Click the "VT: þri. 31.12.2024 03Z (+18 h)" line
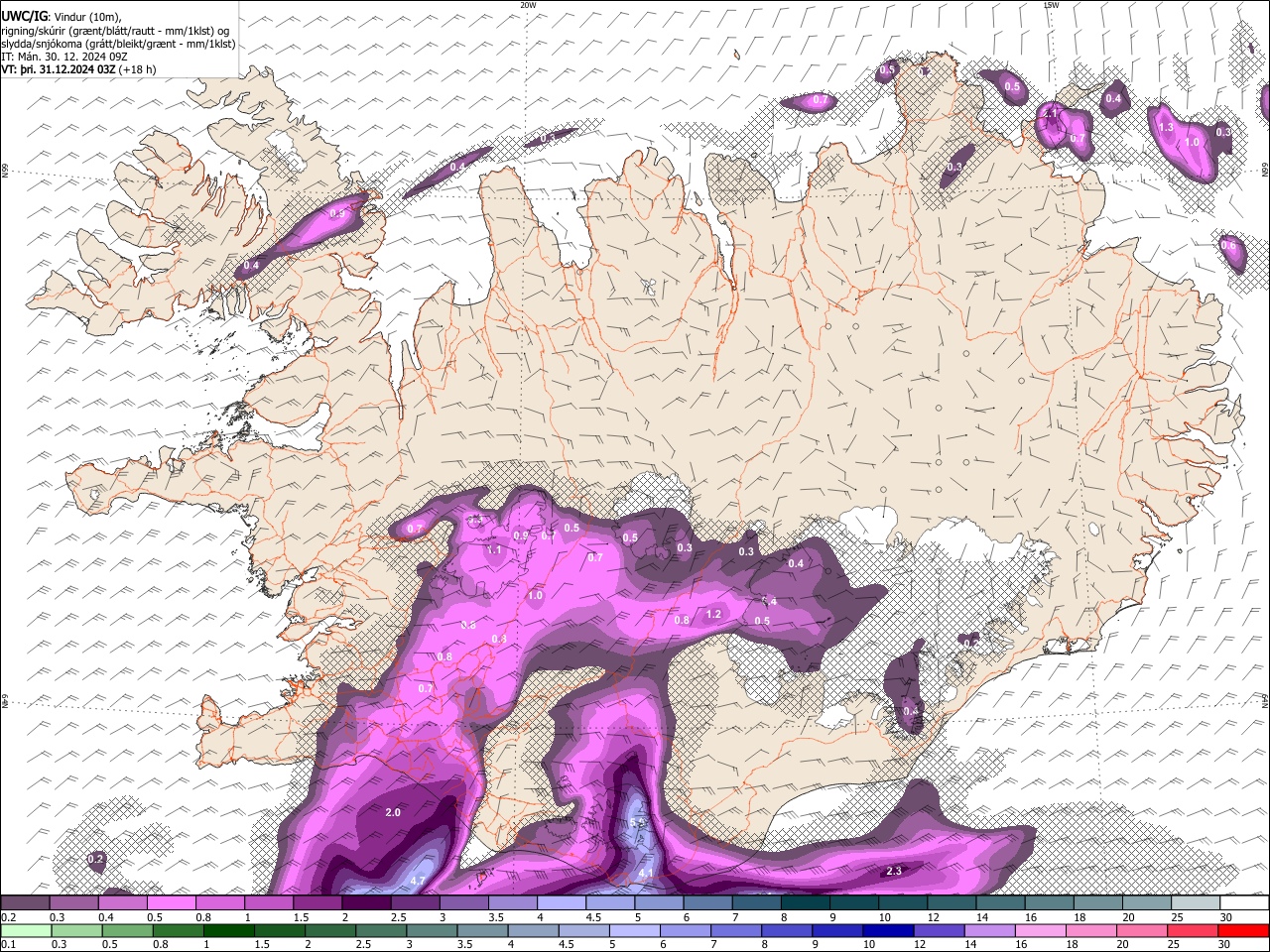This screenshot has height=952, width=1270. coord(78,69)
